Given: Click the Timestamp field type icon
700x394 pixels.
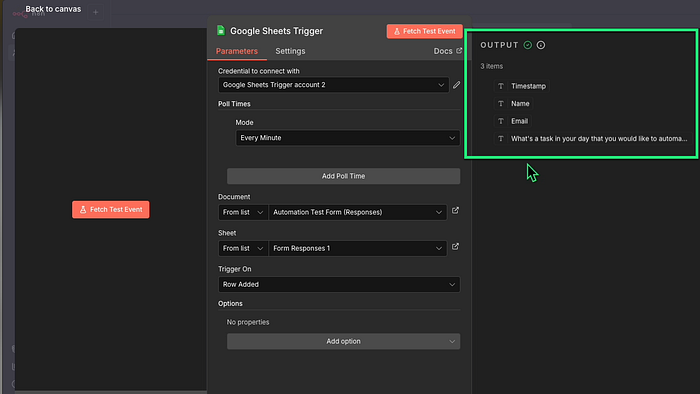Looking at the screenshot, I should pos(500,86).
